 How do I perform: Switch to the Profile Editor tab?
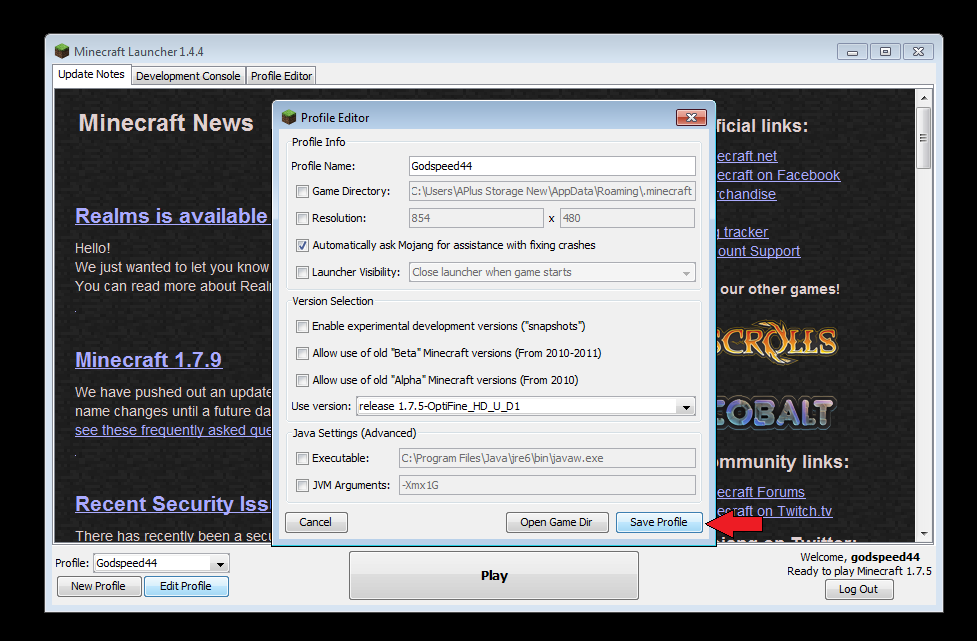pos(282,76)
